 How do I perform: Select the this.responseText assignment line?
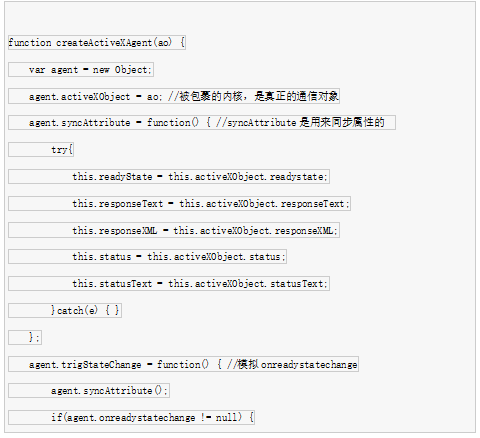tap(179, 204)
